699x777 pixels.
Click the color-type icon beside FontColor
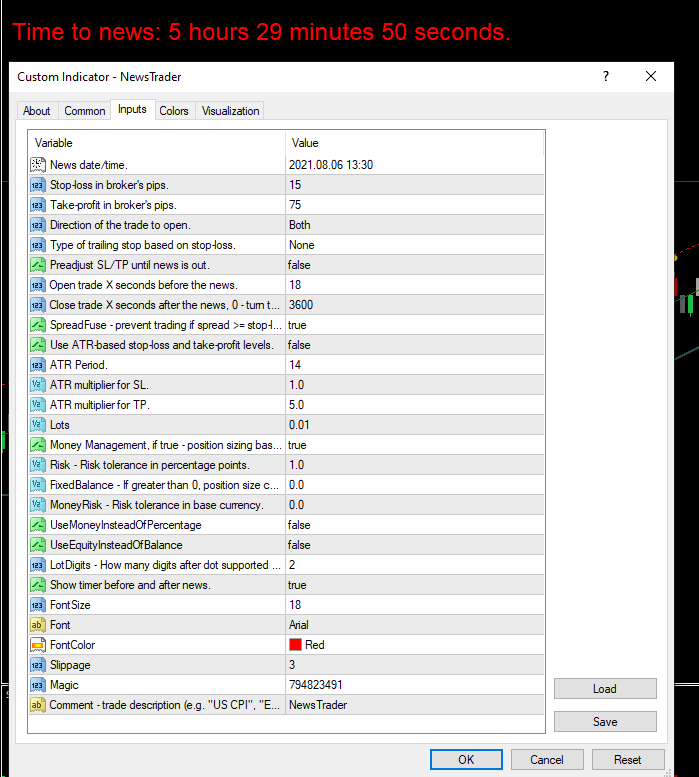[x=38, y=645]
